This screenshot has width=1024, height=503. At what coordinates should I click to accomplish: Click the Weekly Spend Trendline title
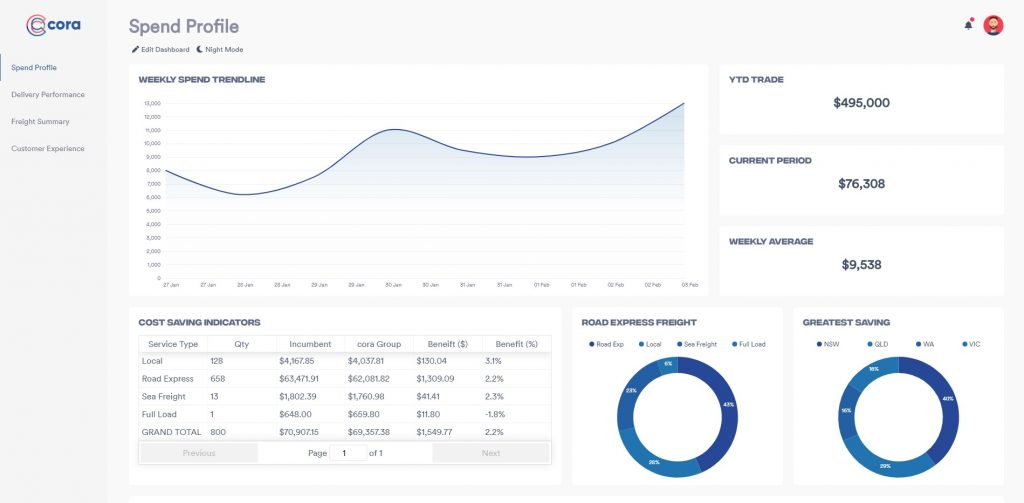pyautogui.click(x=202, y=80)
